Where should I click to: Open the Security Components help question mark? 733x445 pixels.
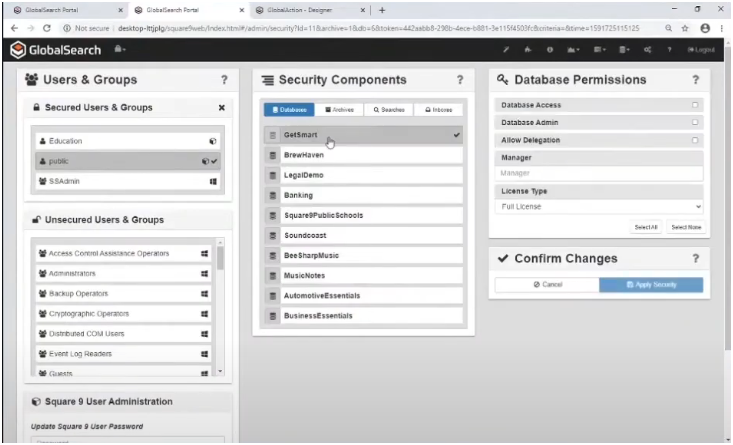tap(460, 80)
